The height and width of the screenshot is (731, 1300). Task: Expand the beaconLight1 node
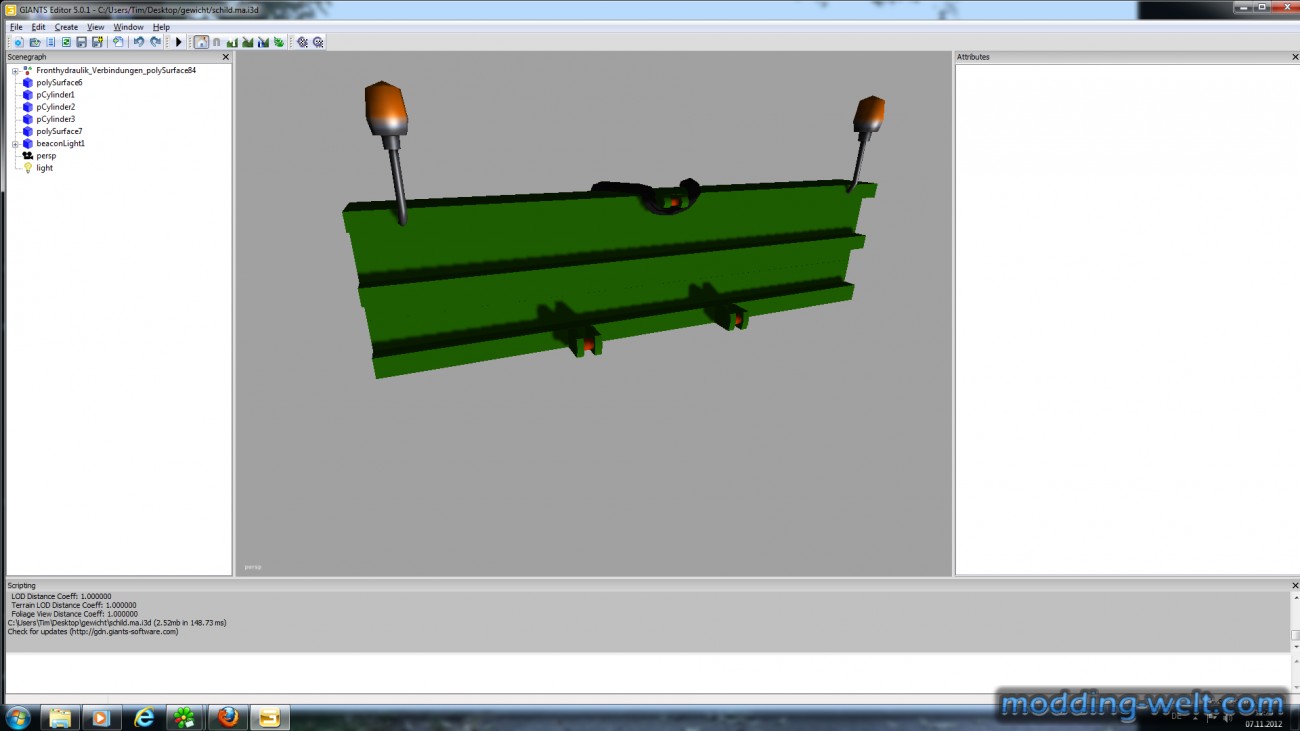[15, 144]
